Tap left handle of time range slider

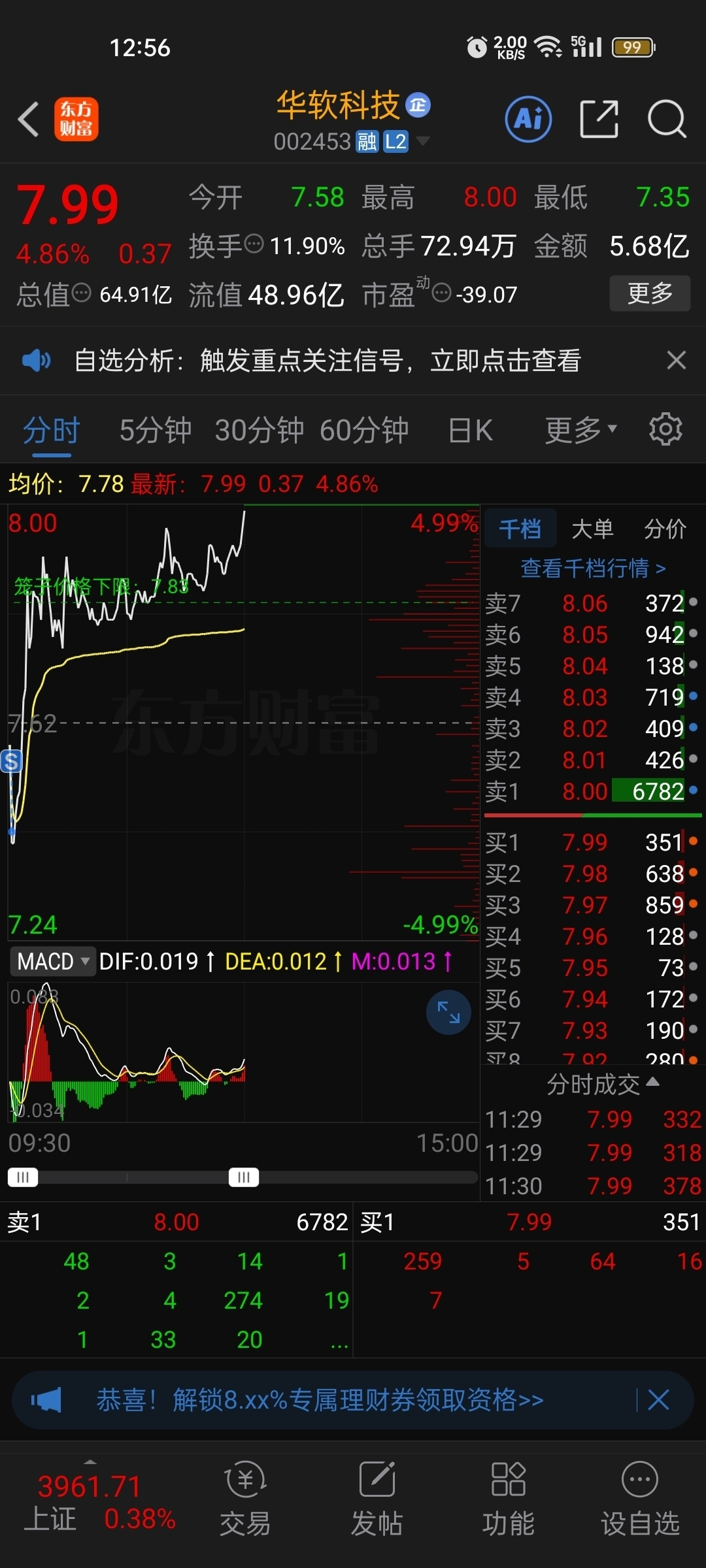[23, 1177]
